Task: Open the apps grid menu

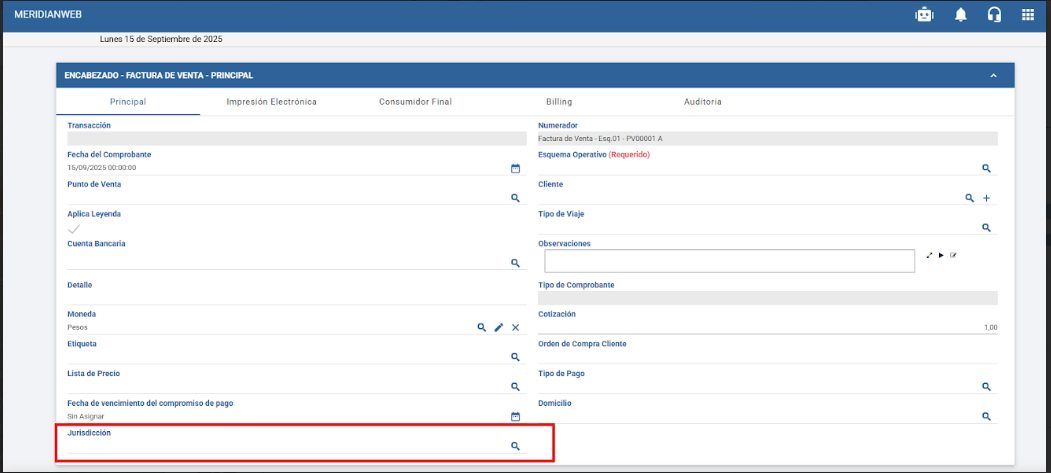Action: pos(1028,15)
